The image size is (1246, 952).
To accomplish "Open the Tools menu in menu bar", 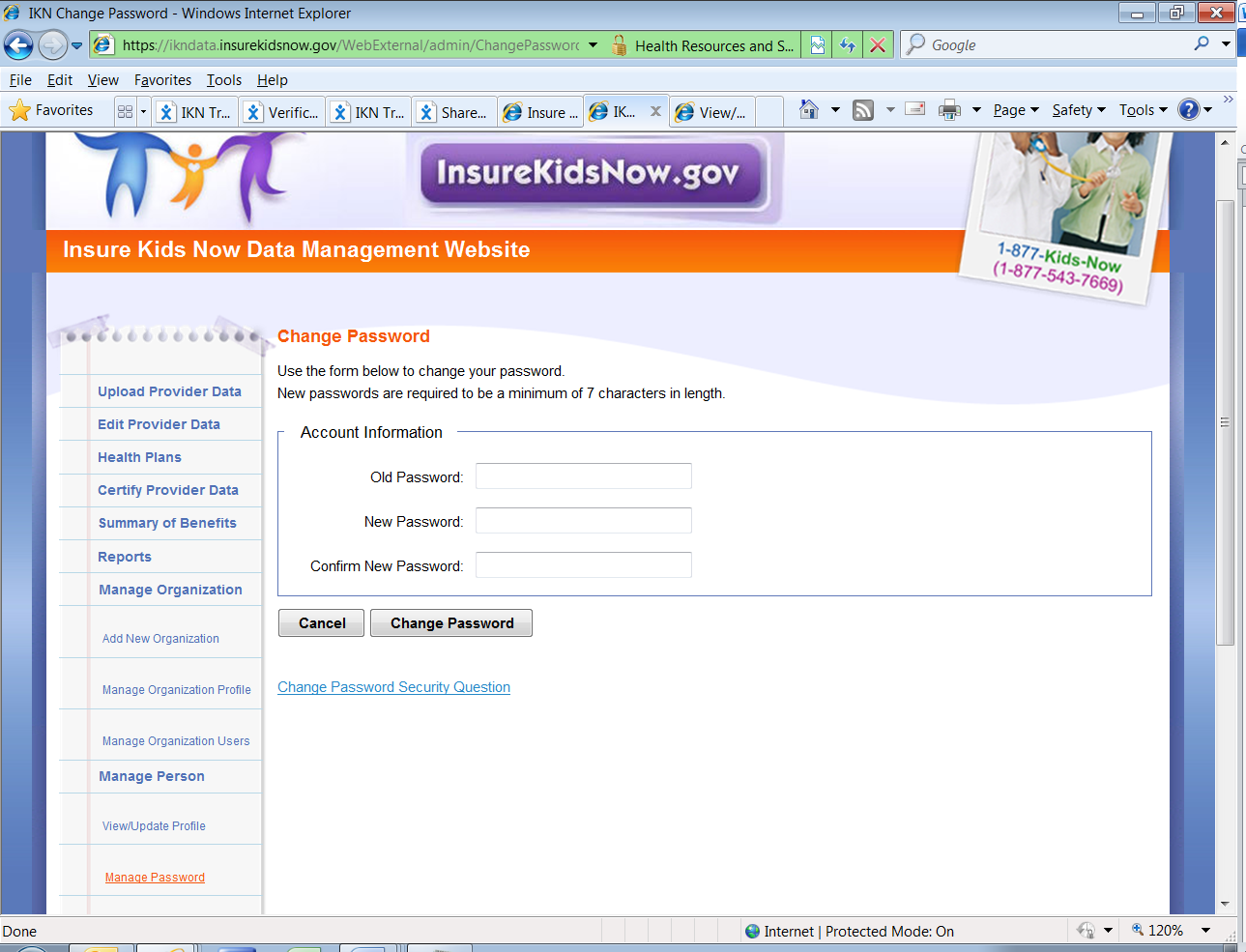I will [224, 80].
